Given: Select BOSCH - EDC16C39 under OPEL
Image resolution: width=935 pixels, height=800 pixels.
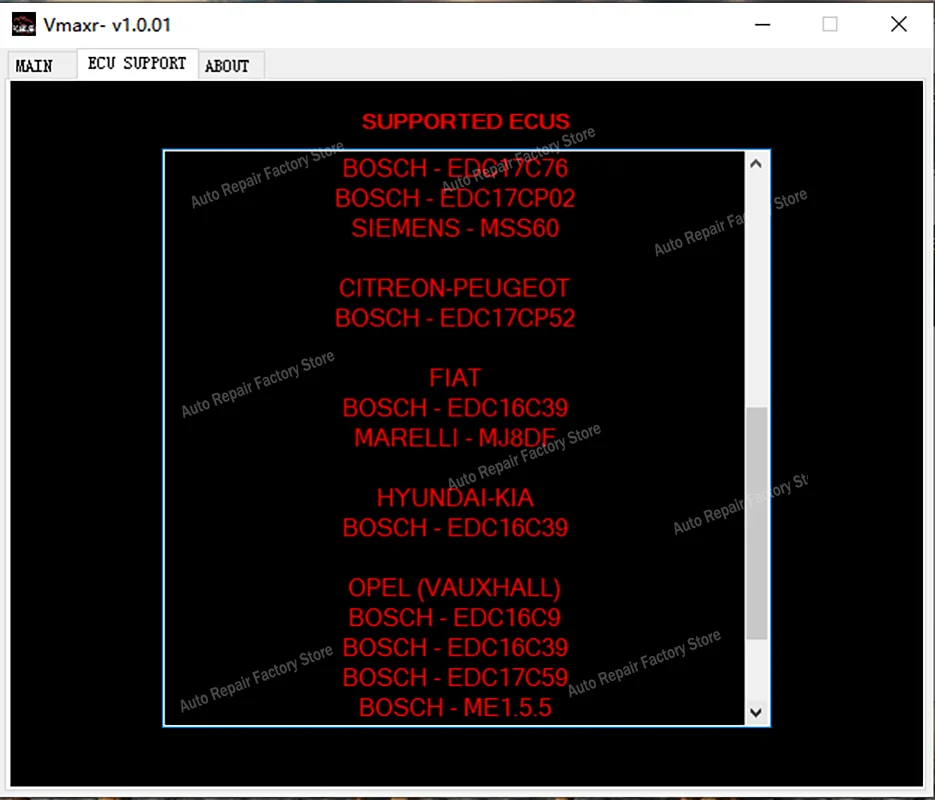Looking at the screenshot, I should pos(455,647).
